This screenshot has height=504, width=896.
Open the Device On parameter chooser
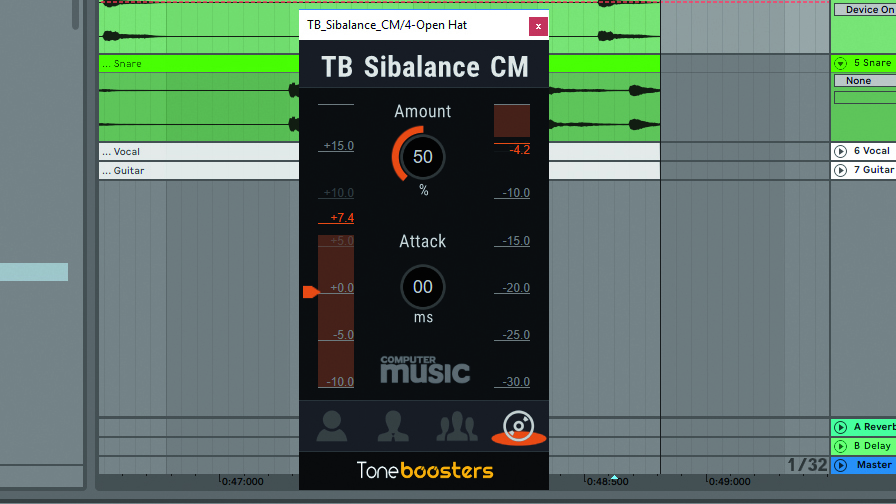865,10
